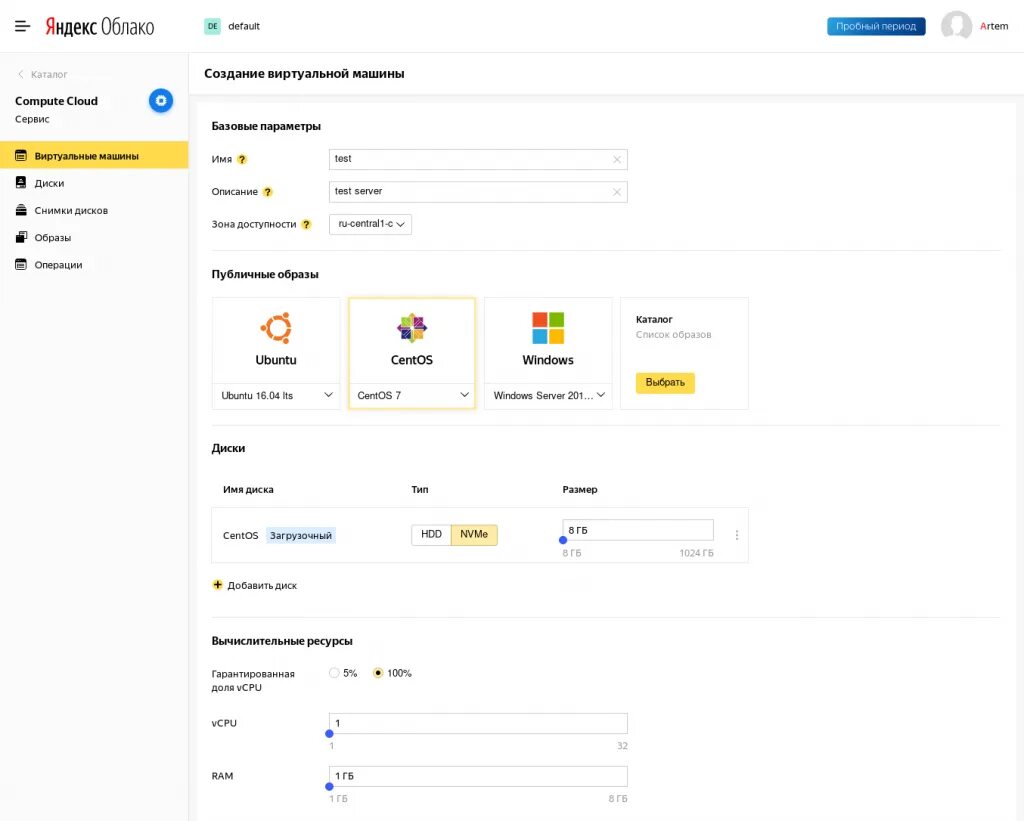
Task: Select 5% guaranteed vCPU share
Action: (334, 673)
